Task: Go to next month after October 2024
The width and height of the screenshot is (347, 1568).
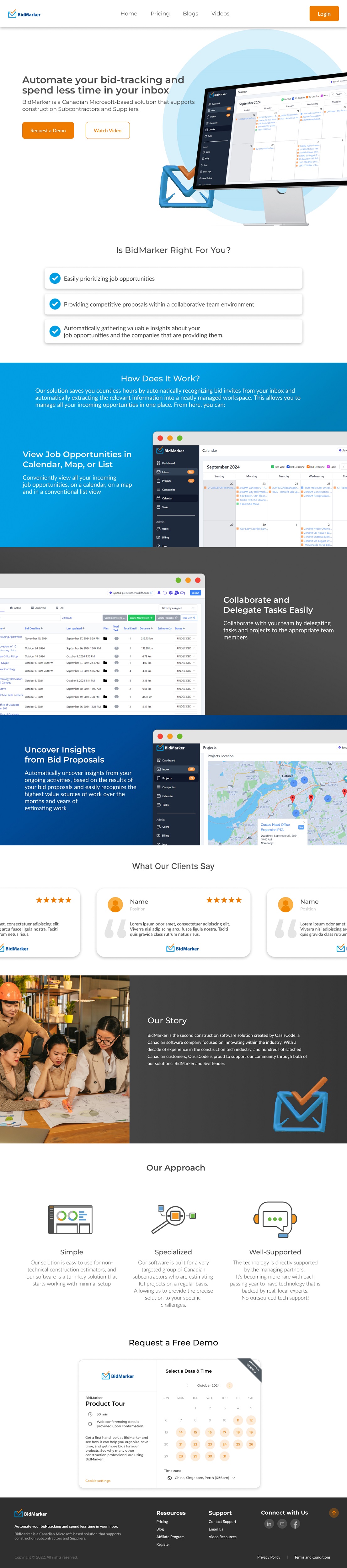Action: [x=230, y=1385]
